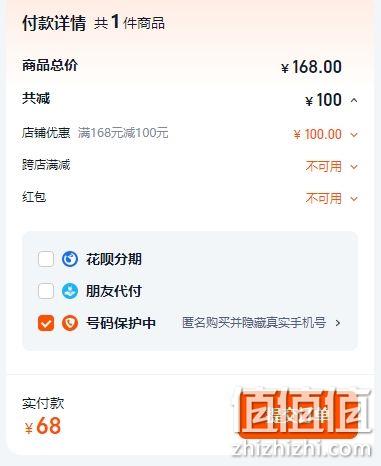Click the orange number protection shield icon
This screenshot has height=466, width=381.
click(70, 323)
